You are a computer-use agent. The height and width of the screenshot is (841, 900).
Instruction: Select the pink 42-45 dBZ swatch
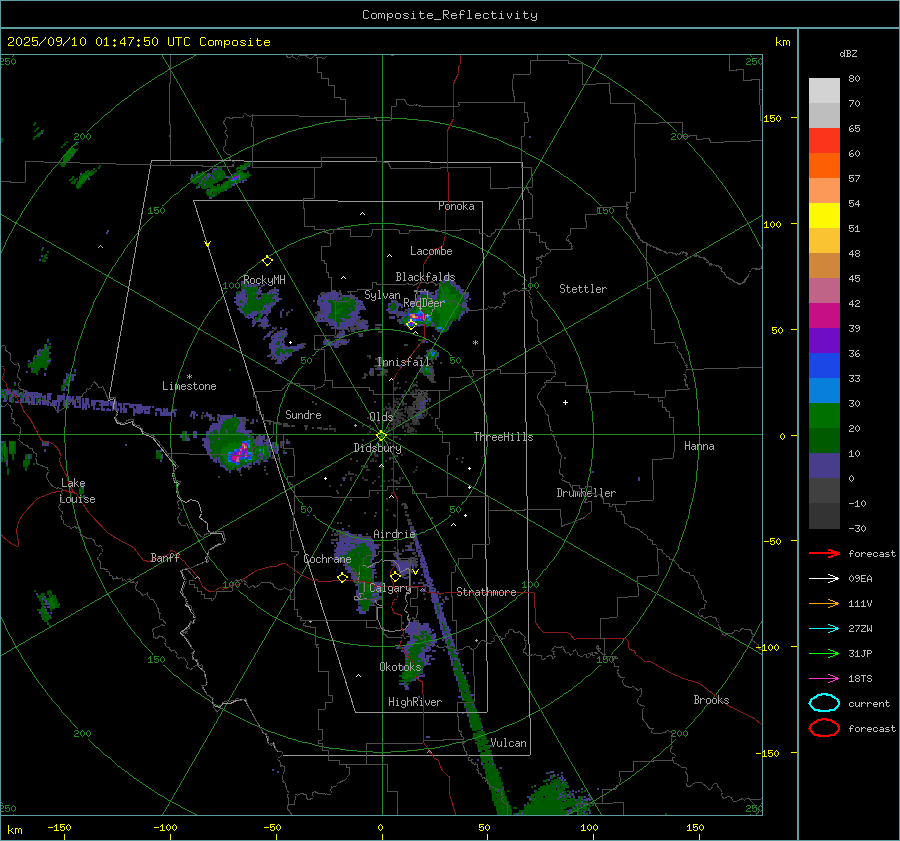(x=824, y=290)
